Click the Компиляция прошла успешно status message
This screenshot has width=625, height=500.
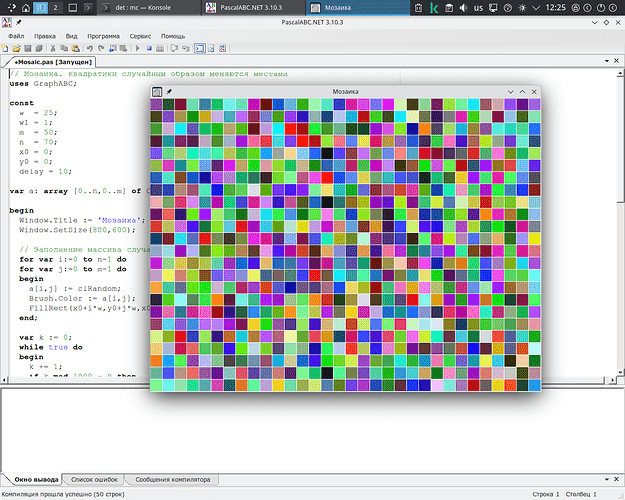63,494
